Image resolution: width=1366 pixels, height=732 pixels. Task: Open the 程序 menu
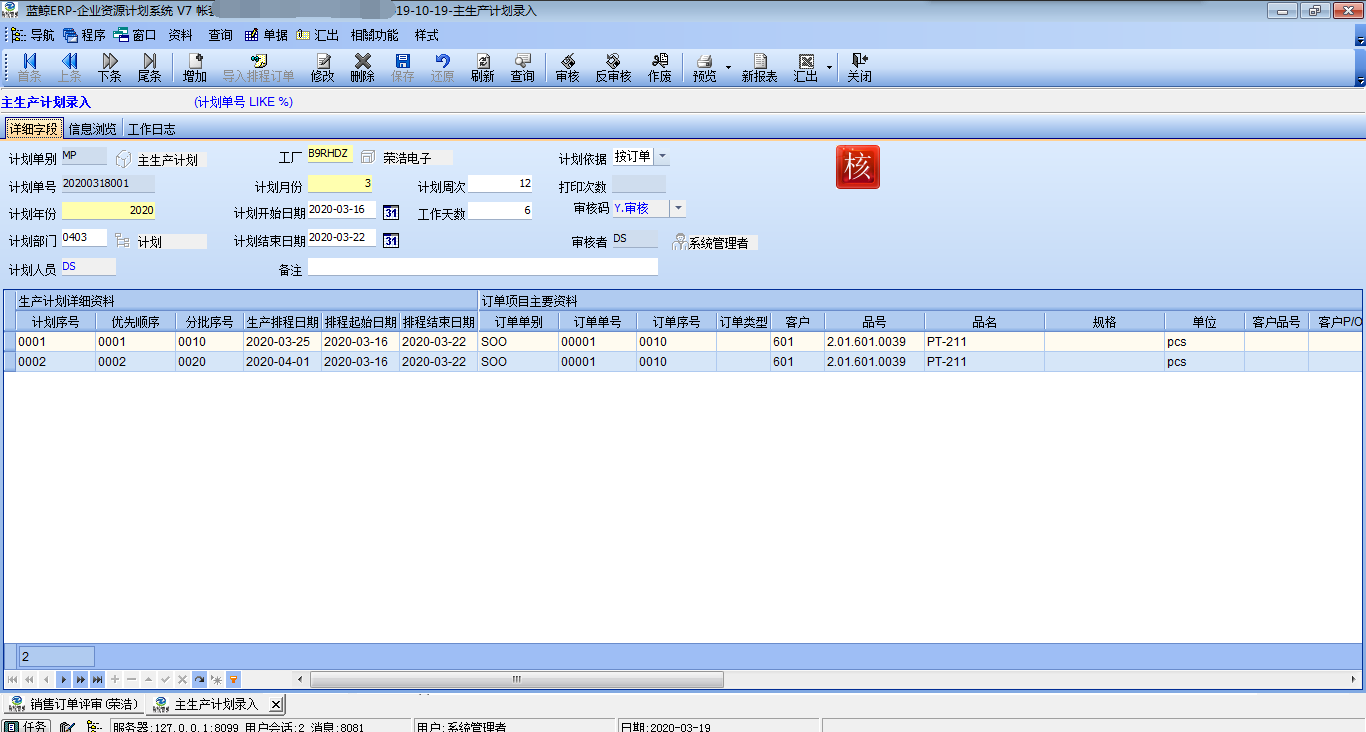pos(84,35)
